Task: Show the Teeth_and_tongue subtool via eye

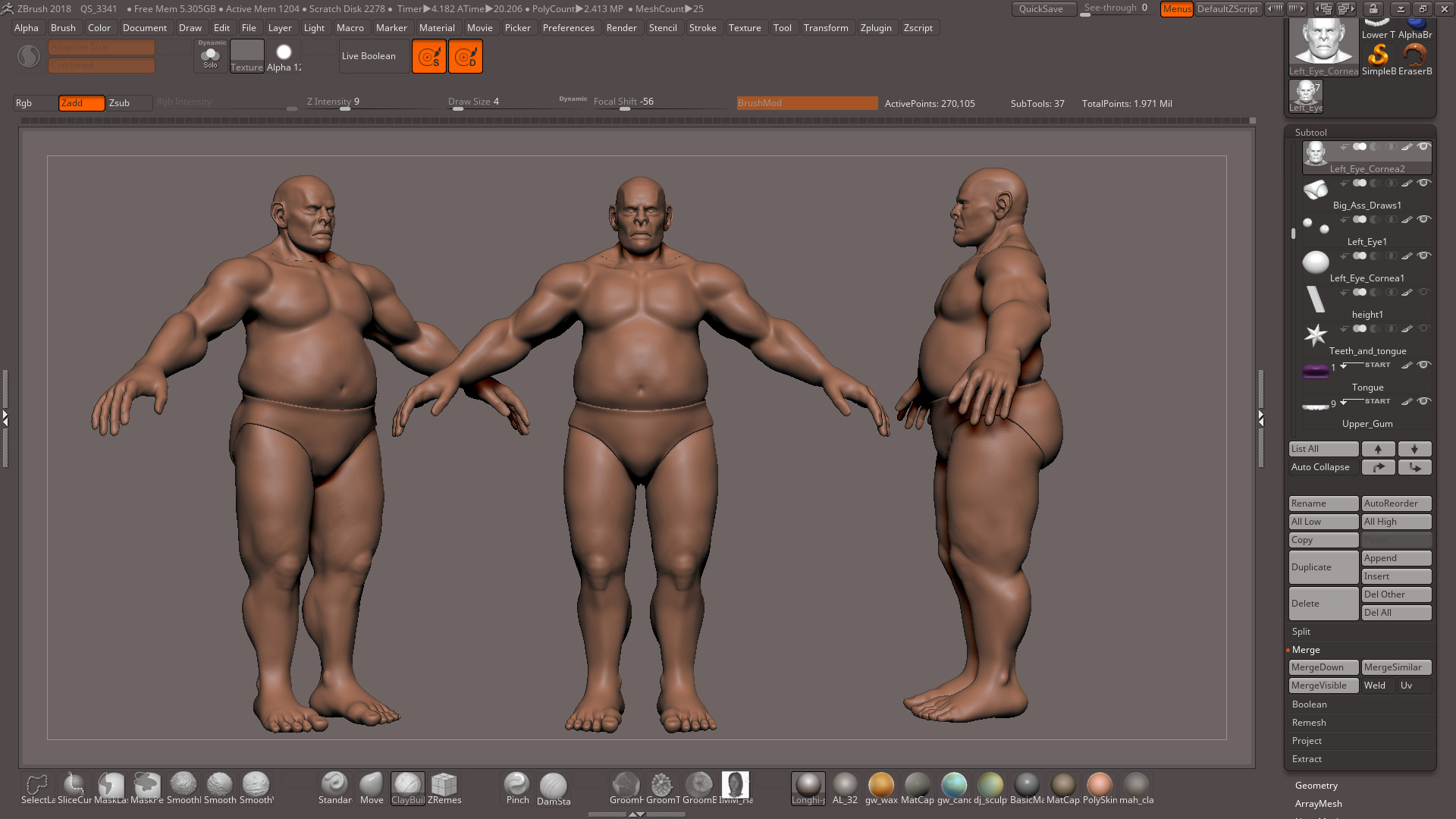Action: 1423,328
